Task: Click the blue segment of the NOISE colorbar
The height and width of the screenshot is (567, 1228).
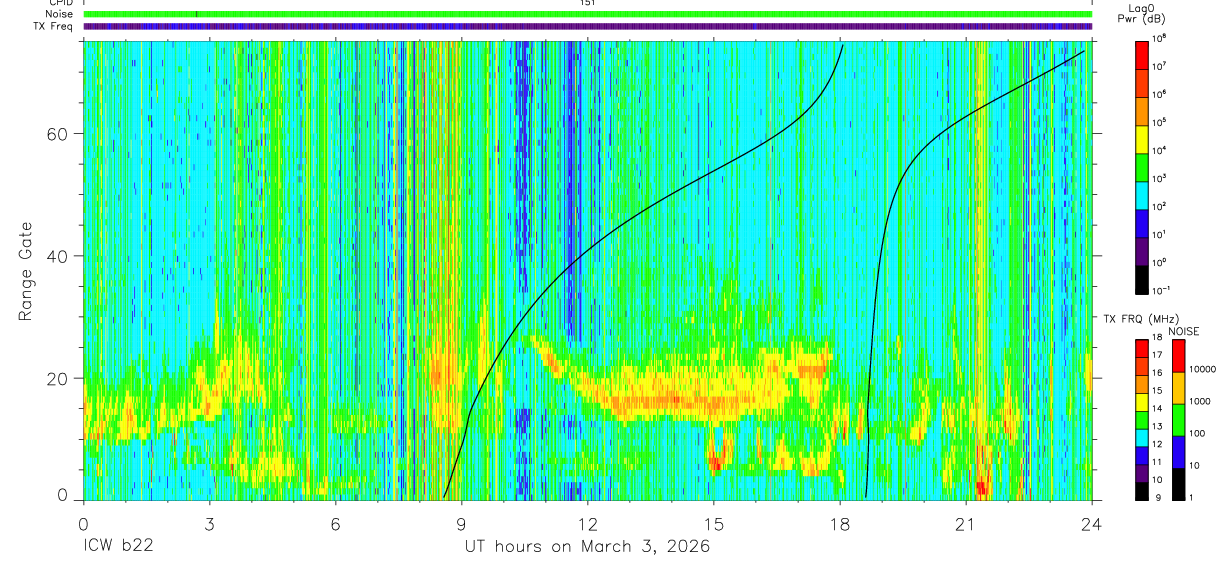Action: [x=1178, y=451]
